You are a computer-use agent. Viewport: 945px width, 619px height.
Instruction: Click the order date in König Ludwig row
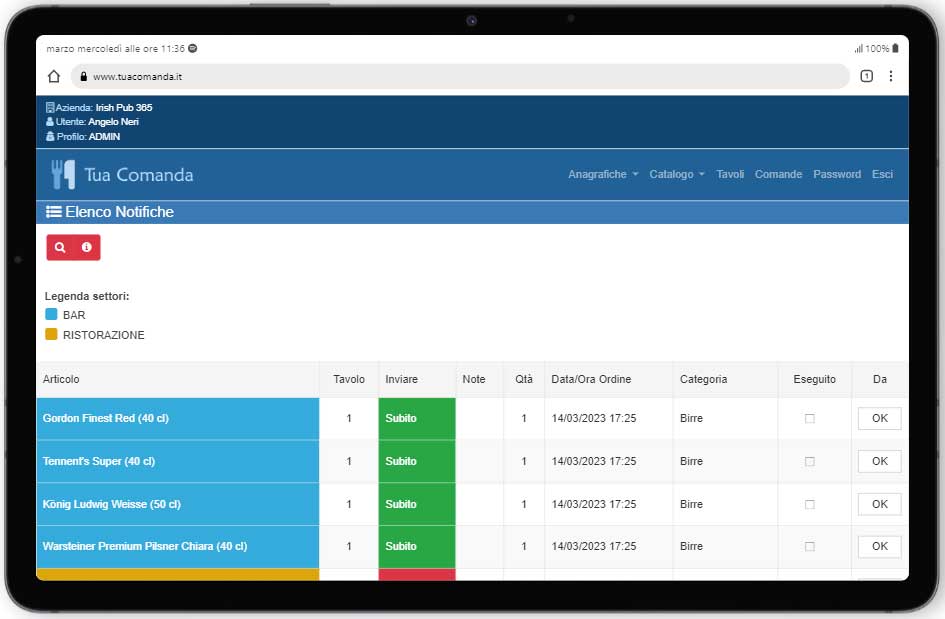(x=594, y=504)
